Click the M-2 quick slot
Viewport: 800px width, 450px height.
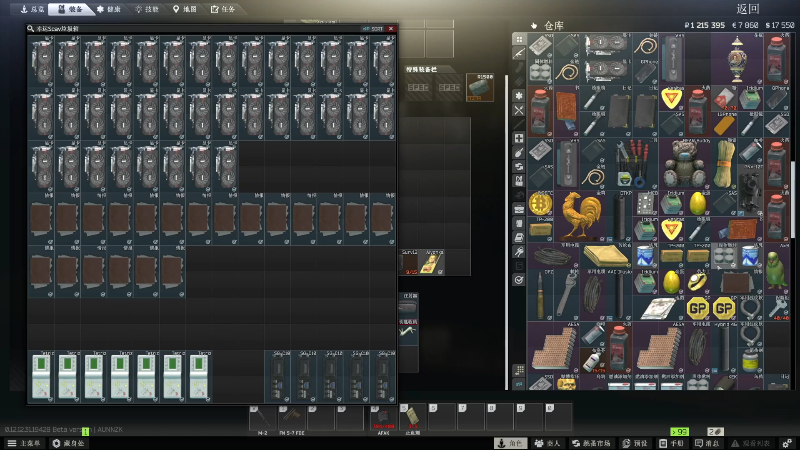point(263,419)
